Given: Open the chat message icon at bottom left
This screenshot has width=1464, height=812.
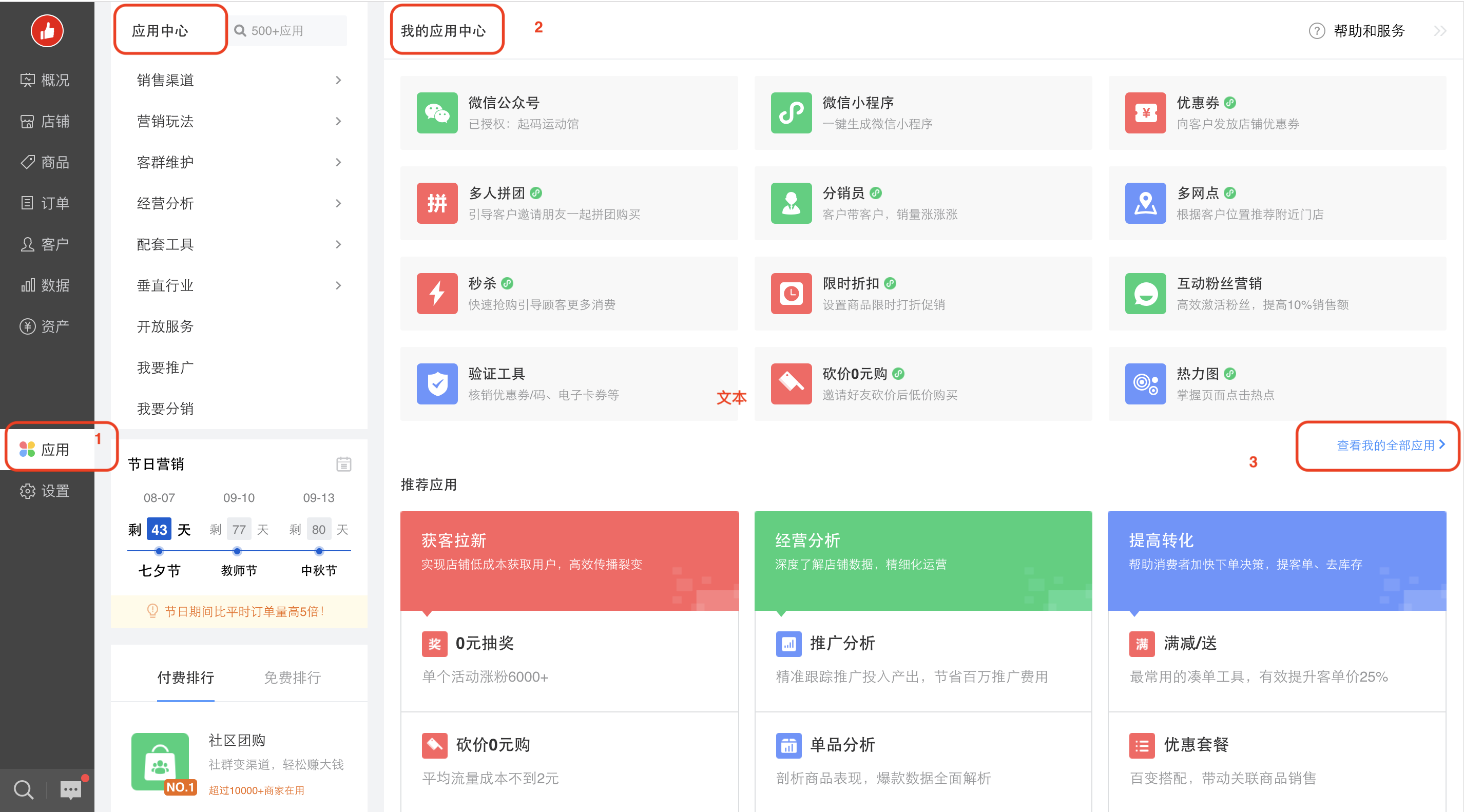Looking at the screenshot, I should pyautogui.click(x=71, y=789).
